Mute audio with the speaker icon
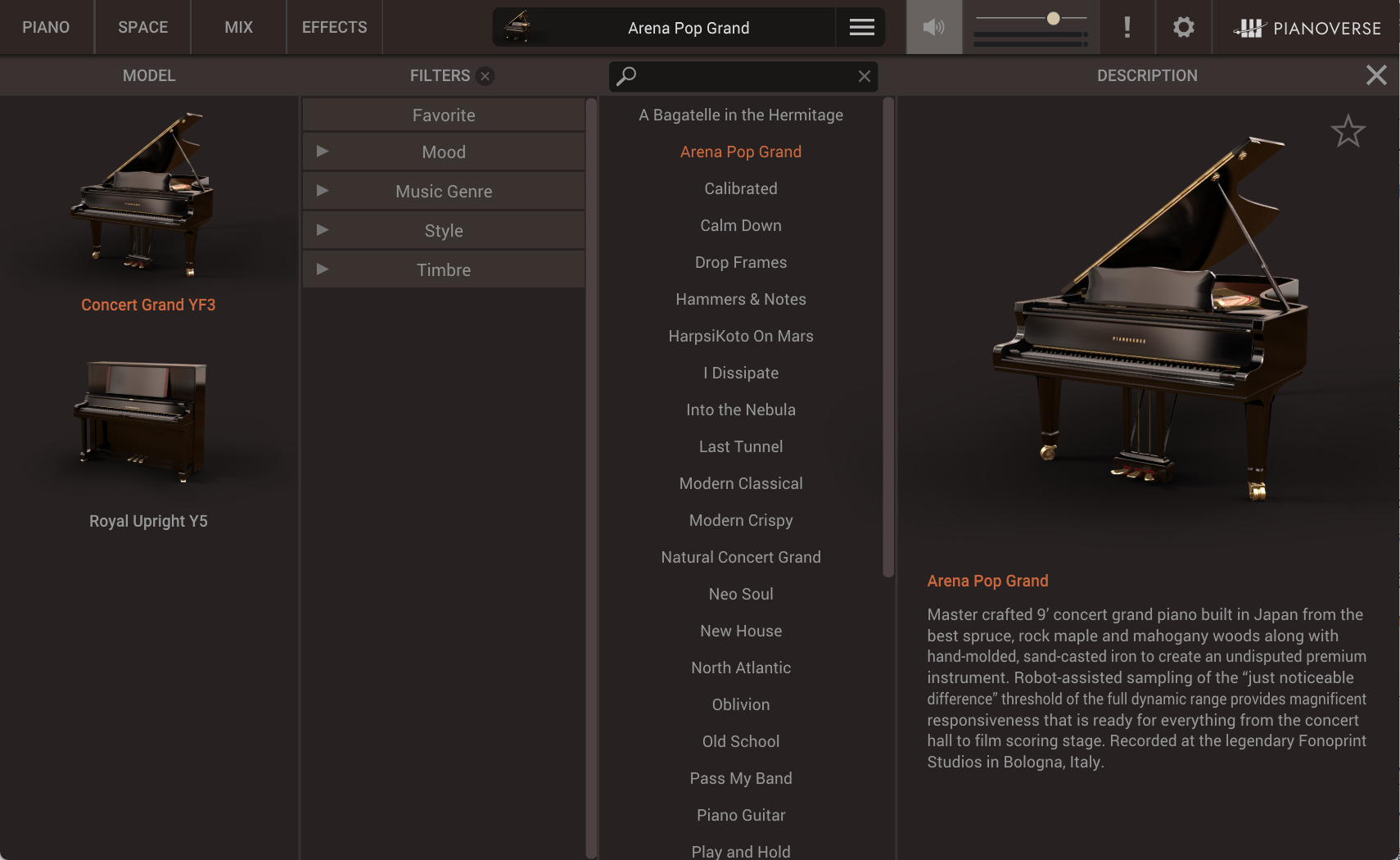Screen dimensions: 1400x860 (x=934, y=28)
